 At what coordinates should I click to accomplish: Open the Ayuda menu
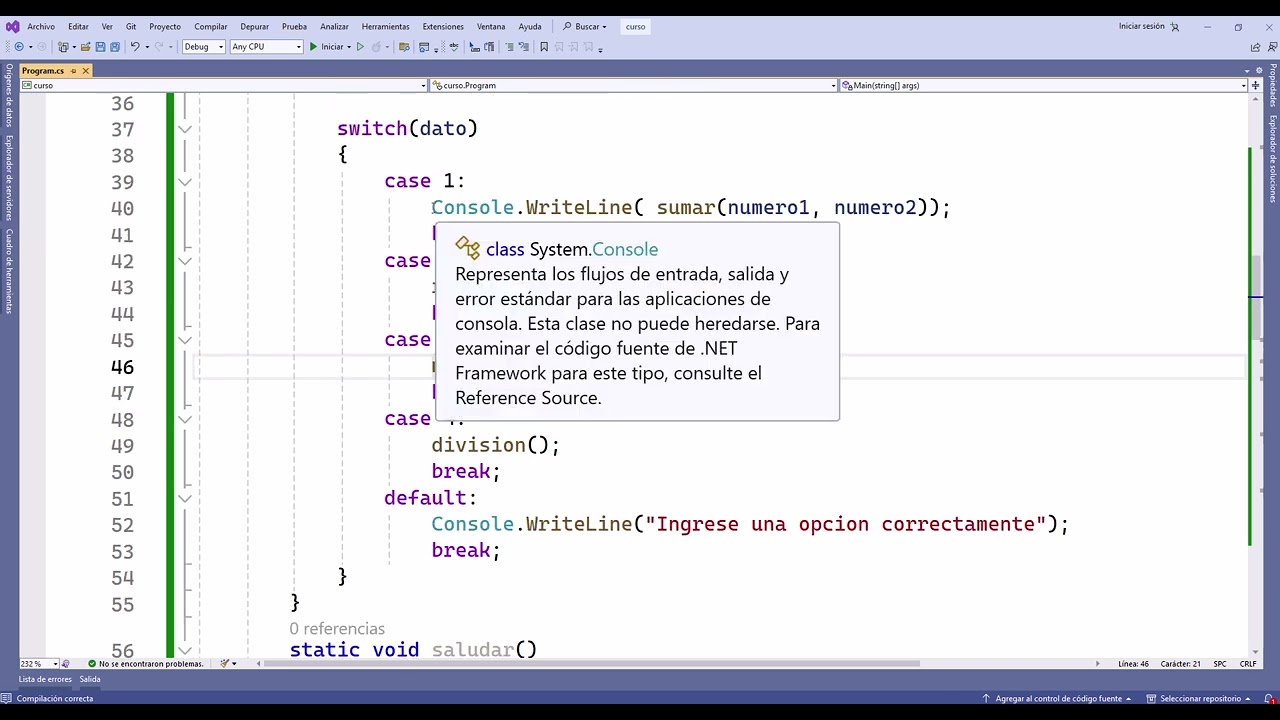pos(530,27)
